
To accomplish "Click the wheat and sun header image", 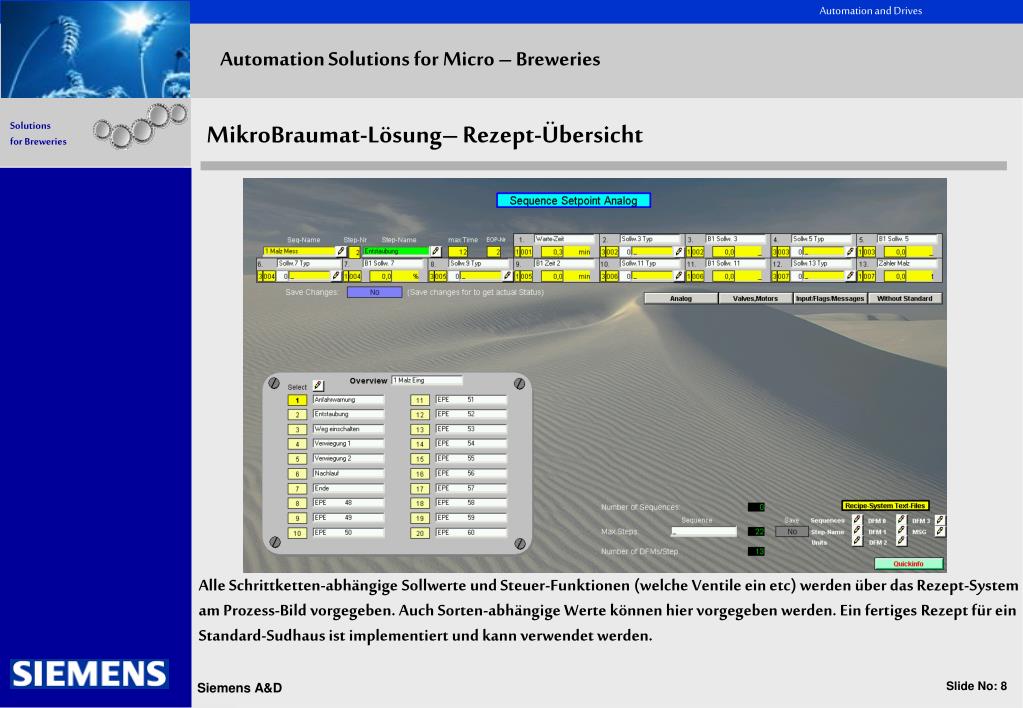I will click(x=95, y=49).
